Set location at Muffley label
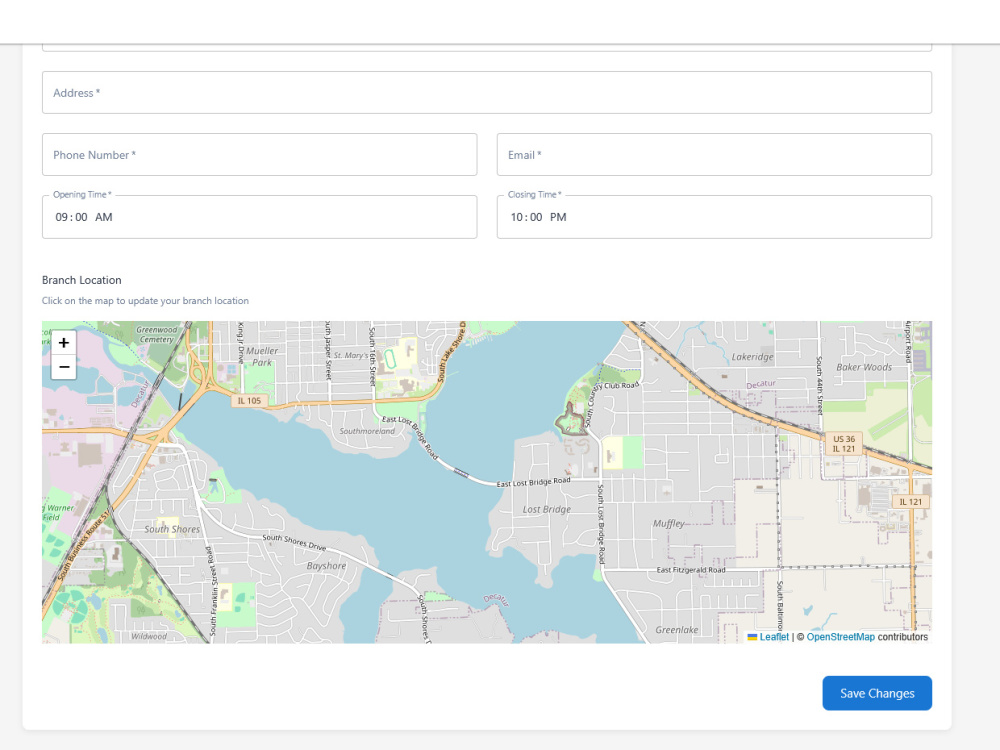The height and width of the screenshot is (750, 1000). (x=668, y=523)
